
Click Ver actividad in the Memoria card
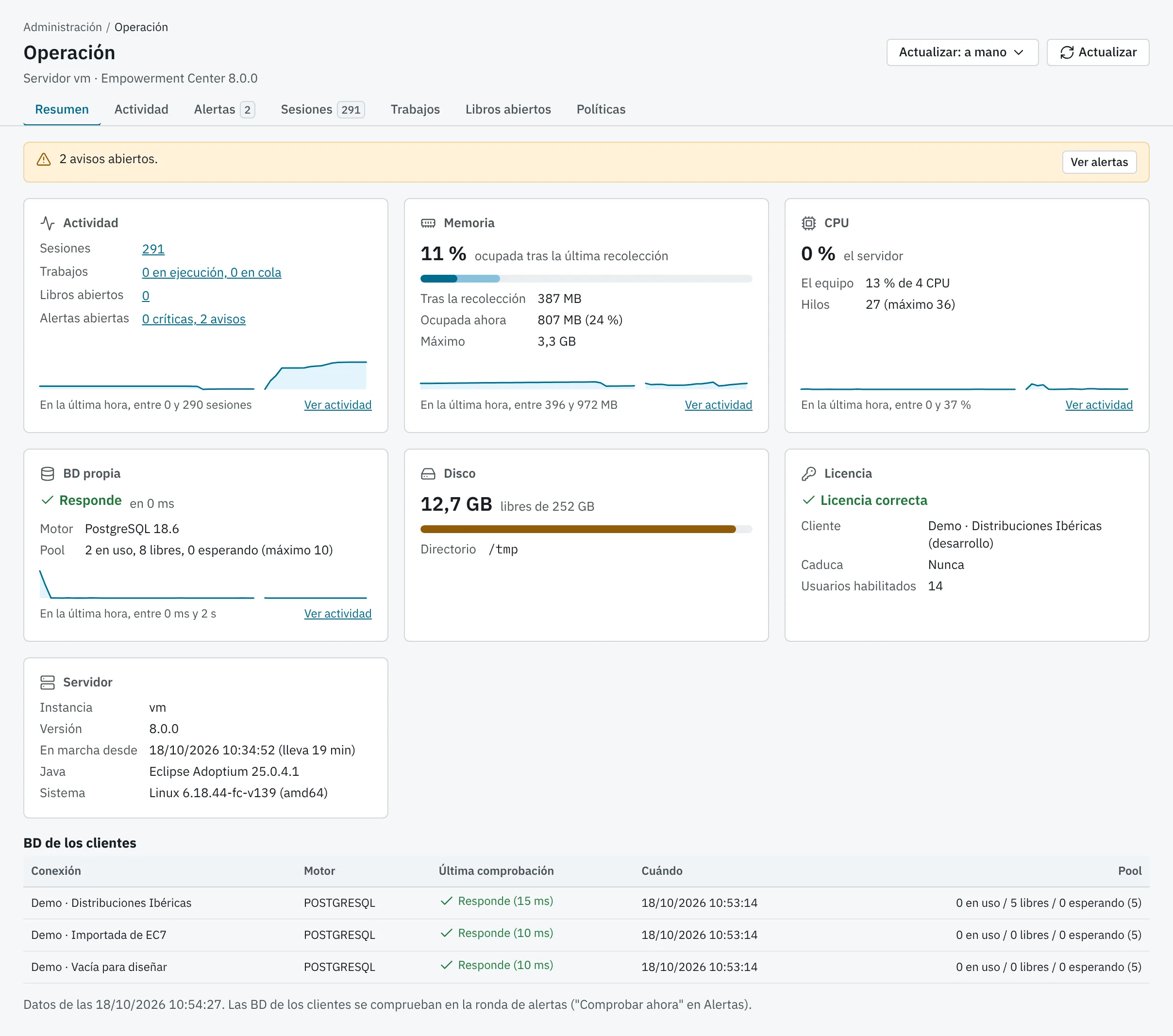pyautogui.click(x=719, y=405)
